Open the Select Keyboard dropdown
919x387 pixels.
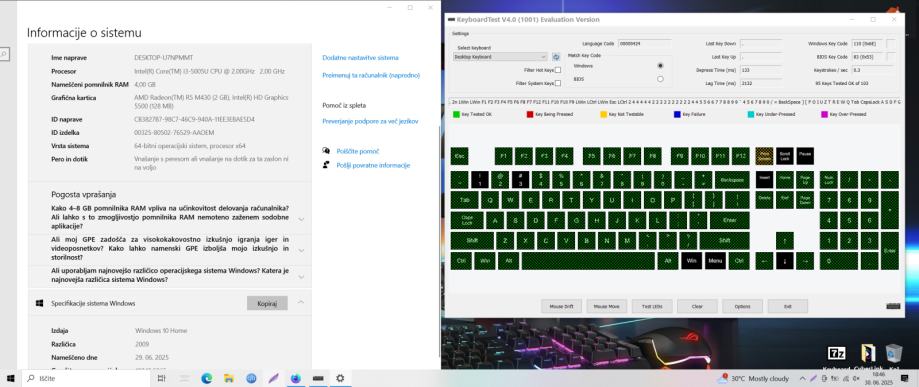[x=501, y=57]
